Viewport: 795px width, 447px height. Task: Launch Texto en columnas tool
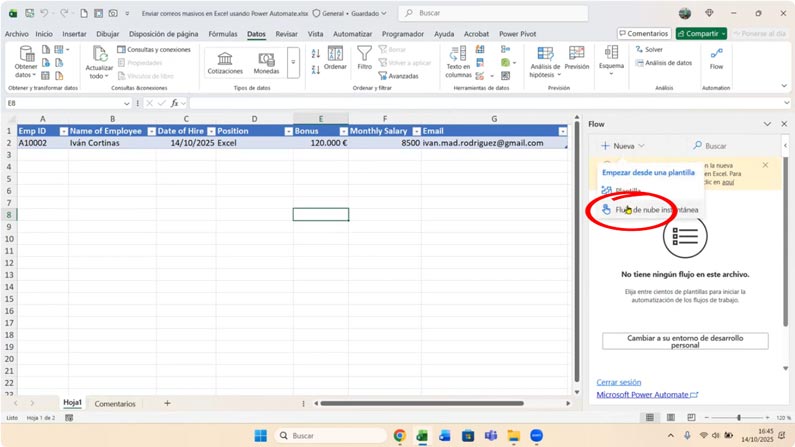coord(458,62)
